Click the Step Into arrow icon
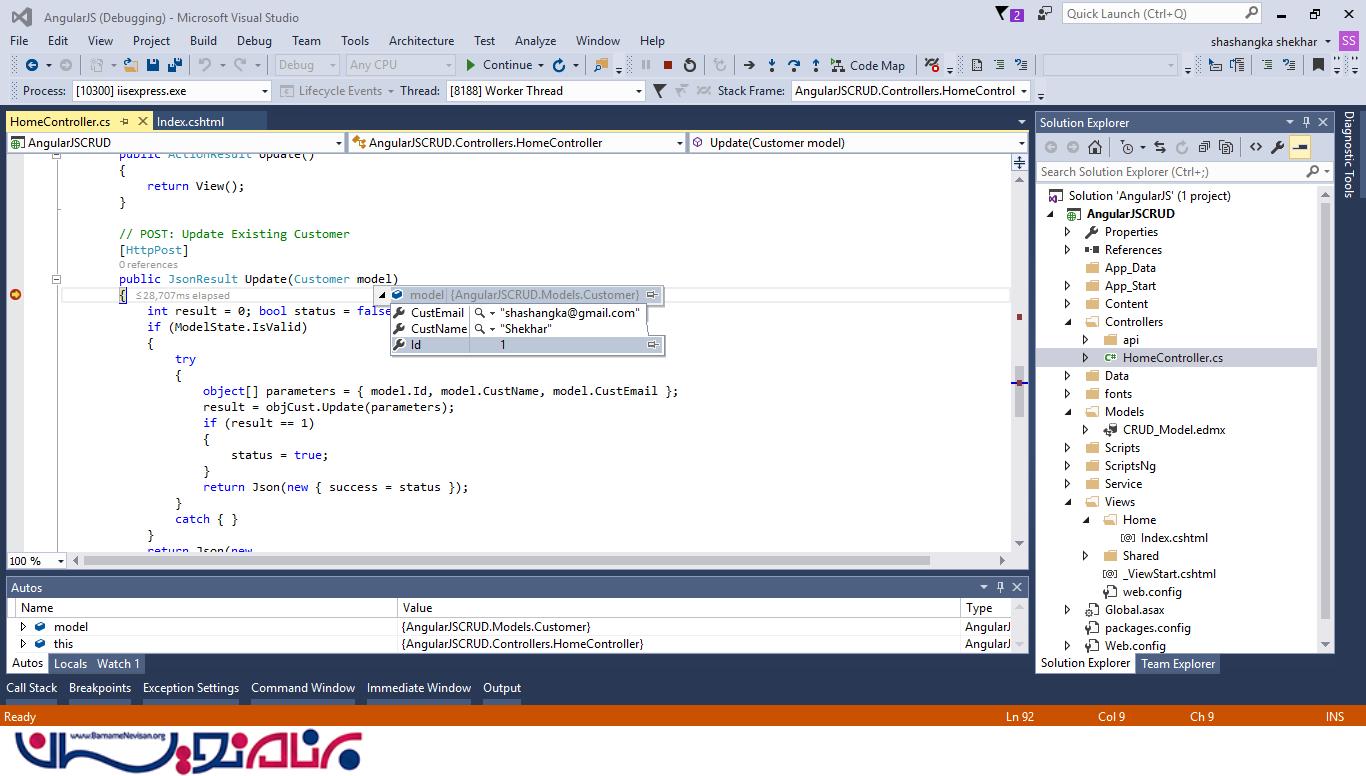The width and height of the screenshot is (1366, 776). tap(771, 65)
